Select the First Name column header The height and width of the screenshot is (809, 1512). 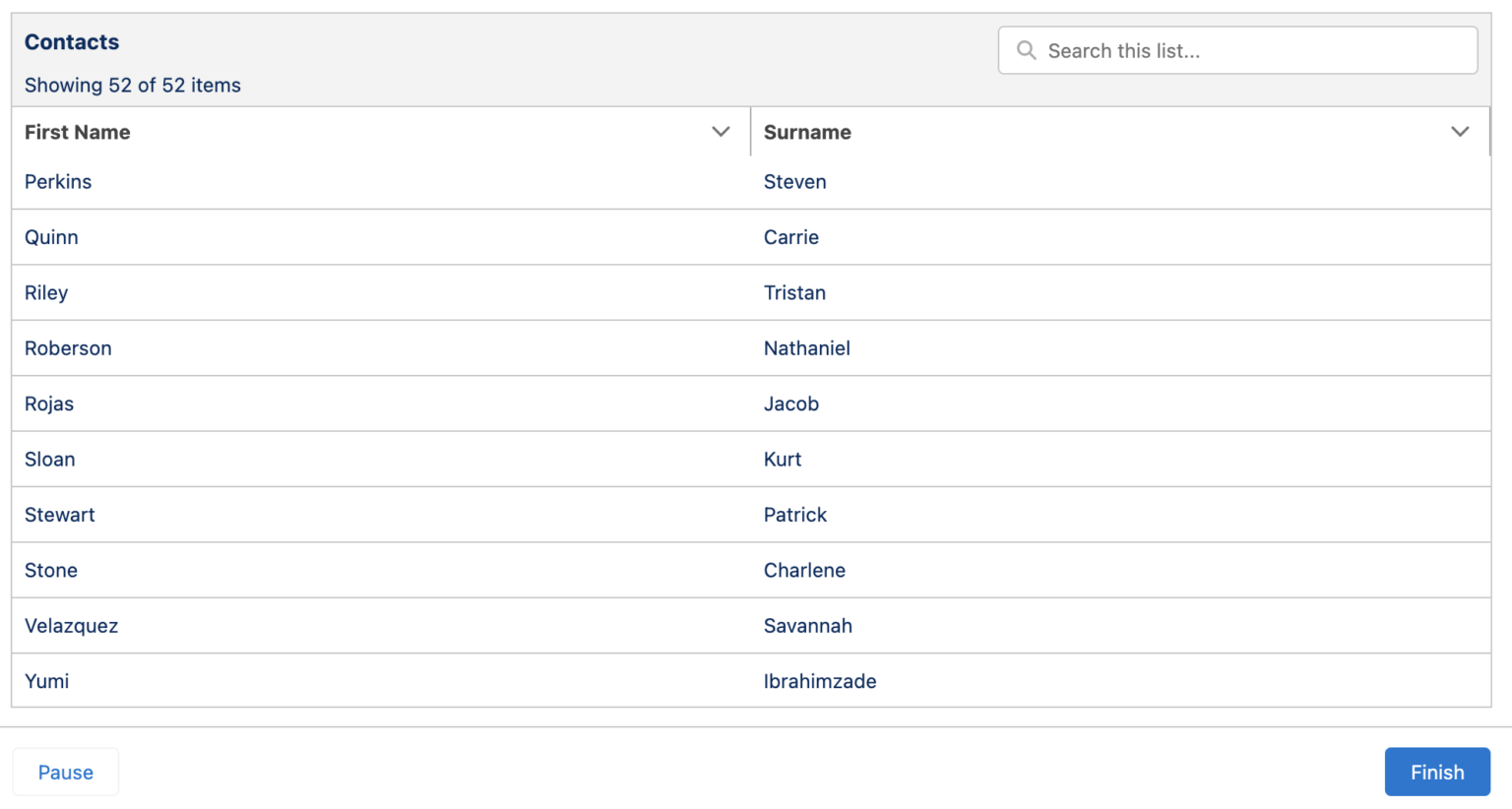coord(78,132)
